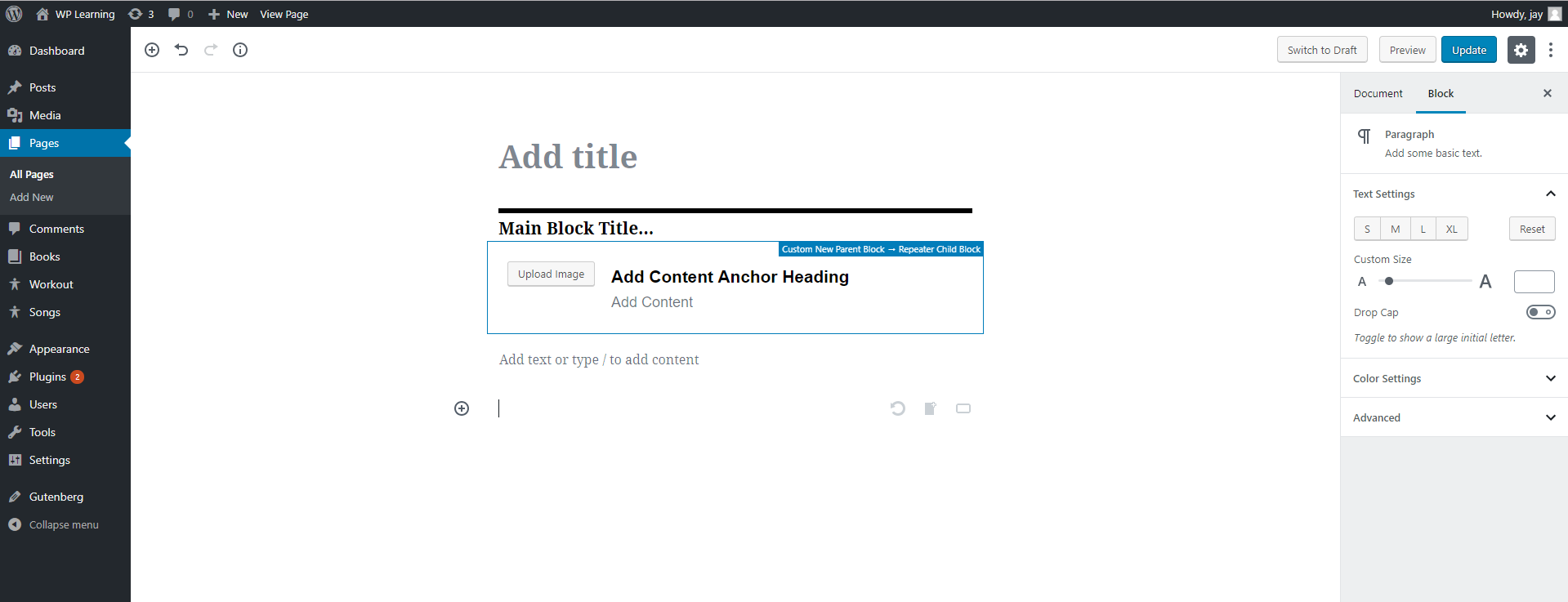Open the Media menu
1568x602 pixels.
coord(65,115)
